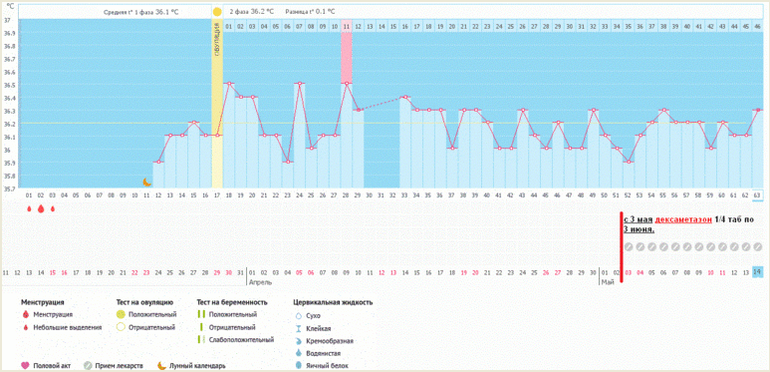Click the large menstruation drop under cycle day 02
The height and width of the screenshot is (372, 770).
(x=41, y=209)
